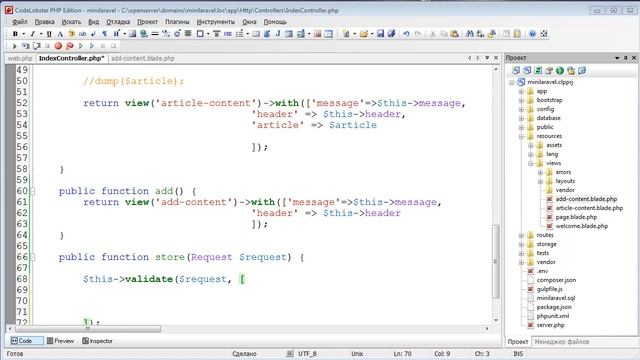Expand the bootstrap folder
The image size is (640, 360).
(x=521, y=100)
